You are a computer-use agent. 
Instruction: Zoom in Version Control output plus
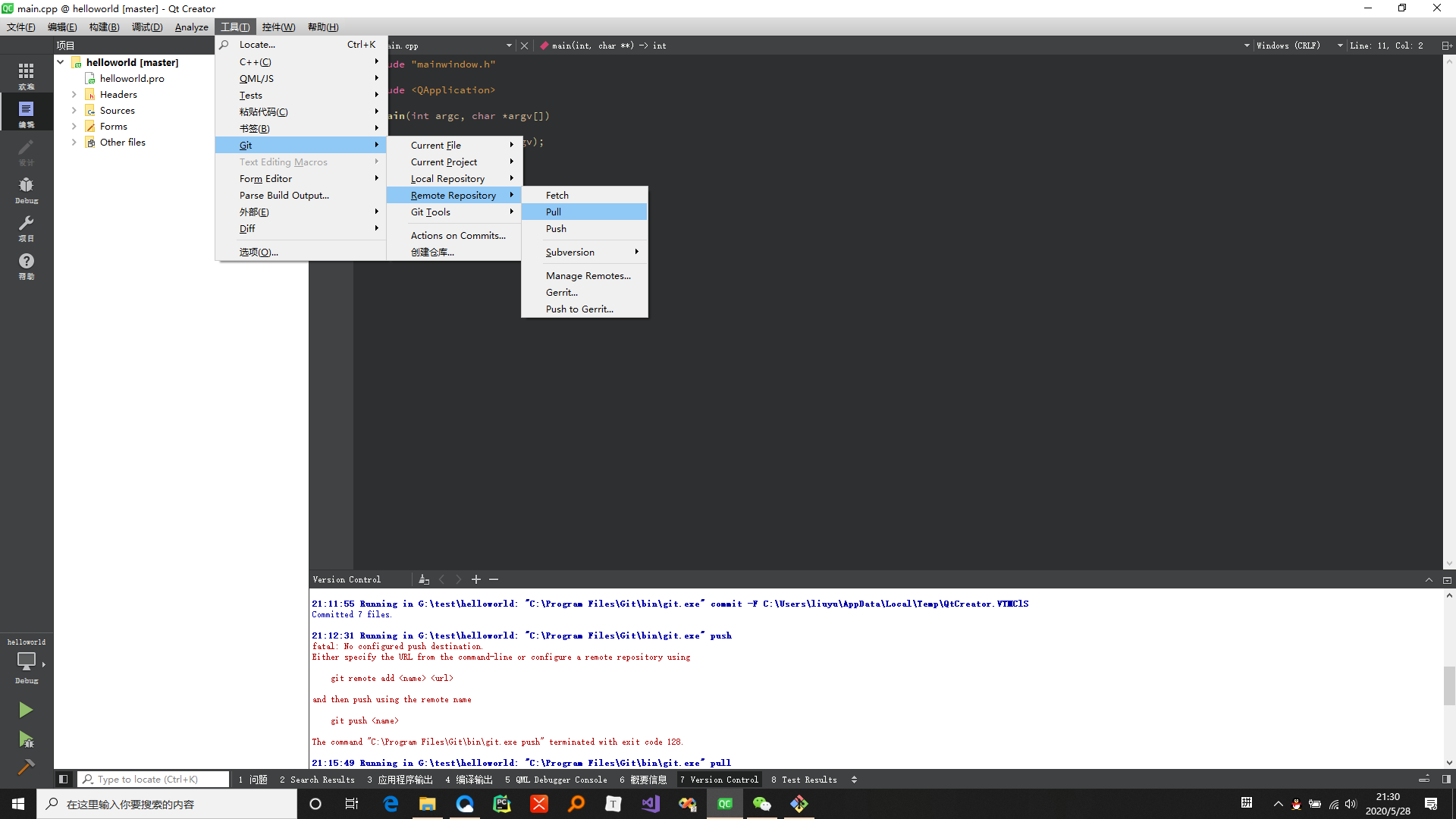[x=476, y=579]
